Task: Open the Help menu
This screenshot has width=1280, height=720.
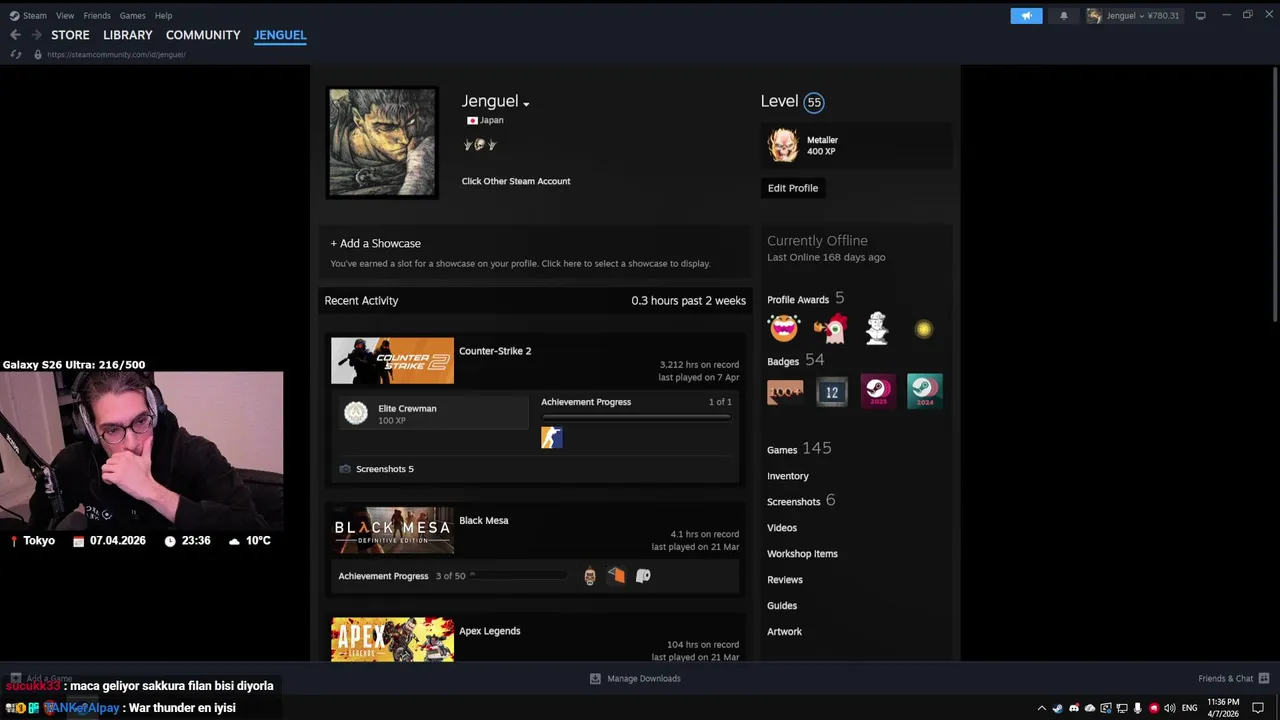Action: (x=163, y=15)
